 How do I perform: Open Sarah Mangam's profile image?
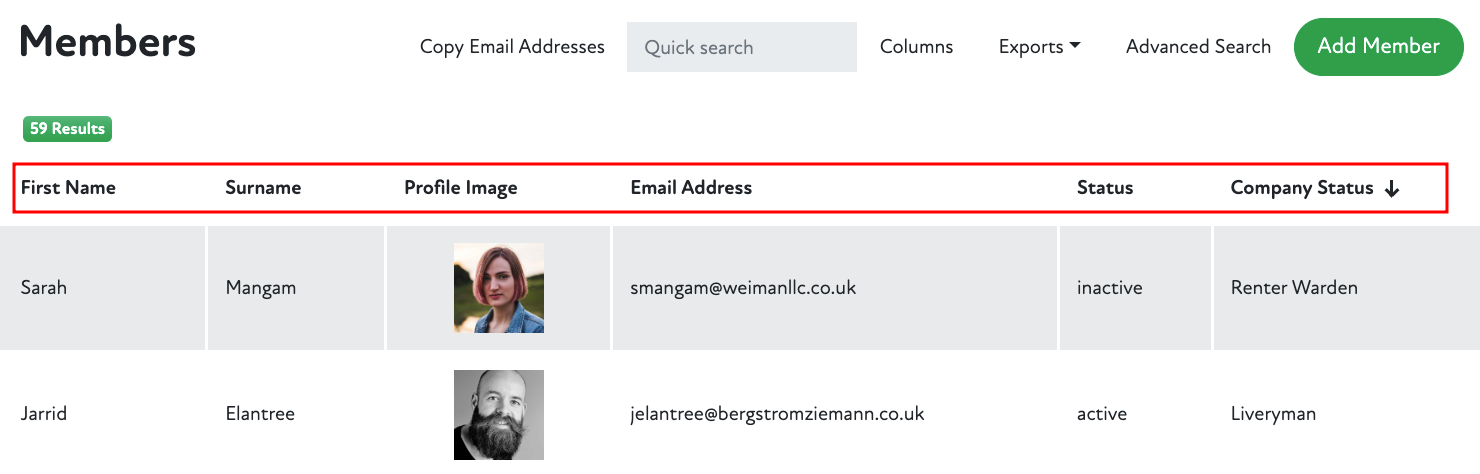[x=498, y=288]
